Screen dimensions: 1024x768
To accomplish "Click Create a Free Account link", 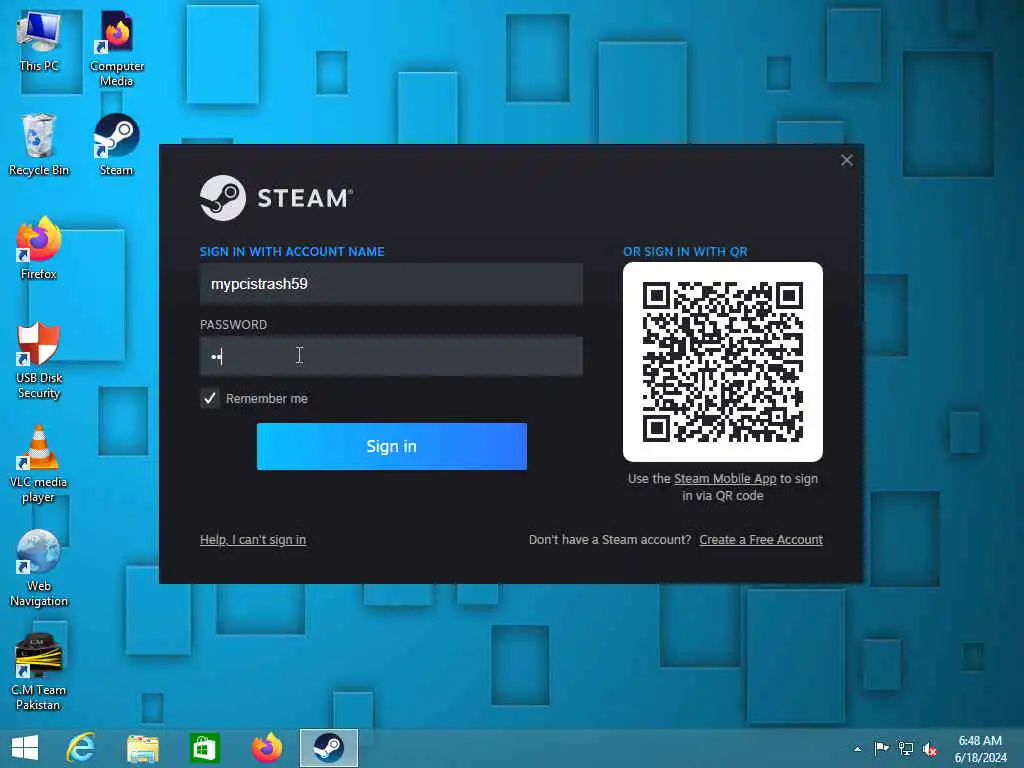I will point(761,539).
